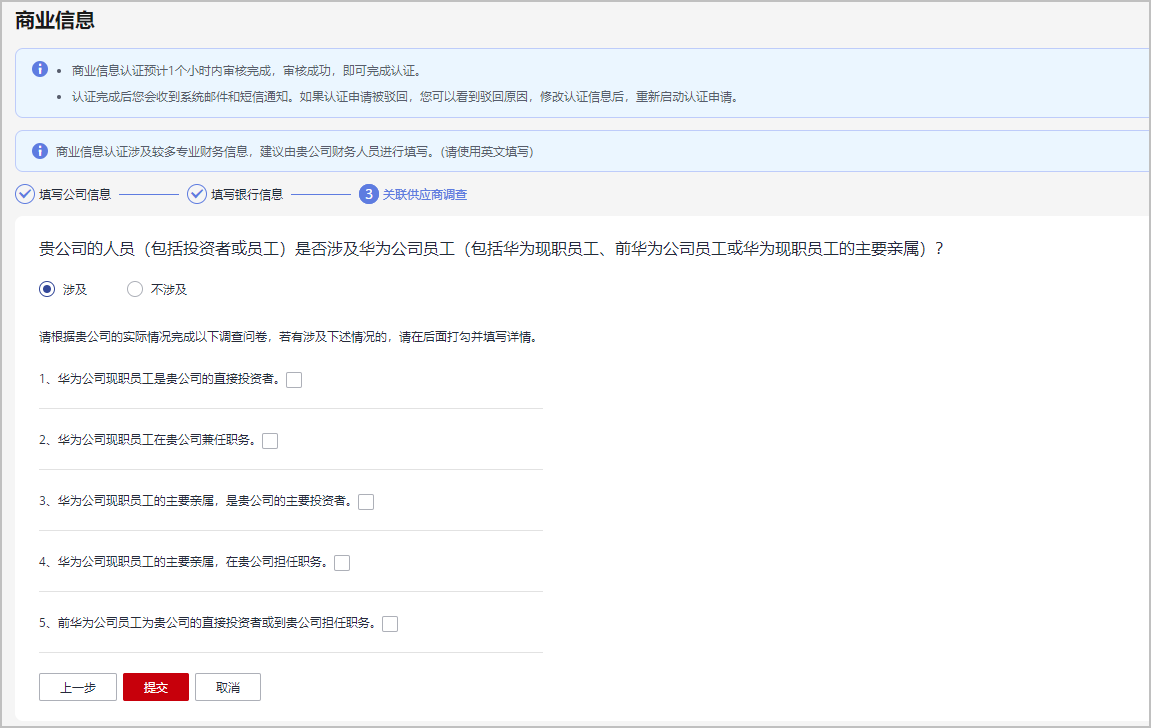
Task: Go to the 填写银行信息 step
Action: click(247, 194)
